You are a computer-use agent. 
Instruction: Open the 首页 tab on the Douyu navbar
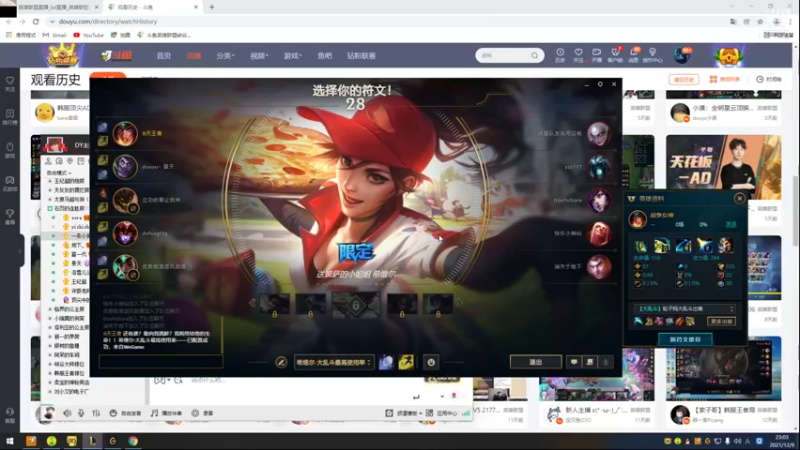[x=164, y=56]
